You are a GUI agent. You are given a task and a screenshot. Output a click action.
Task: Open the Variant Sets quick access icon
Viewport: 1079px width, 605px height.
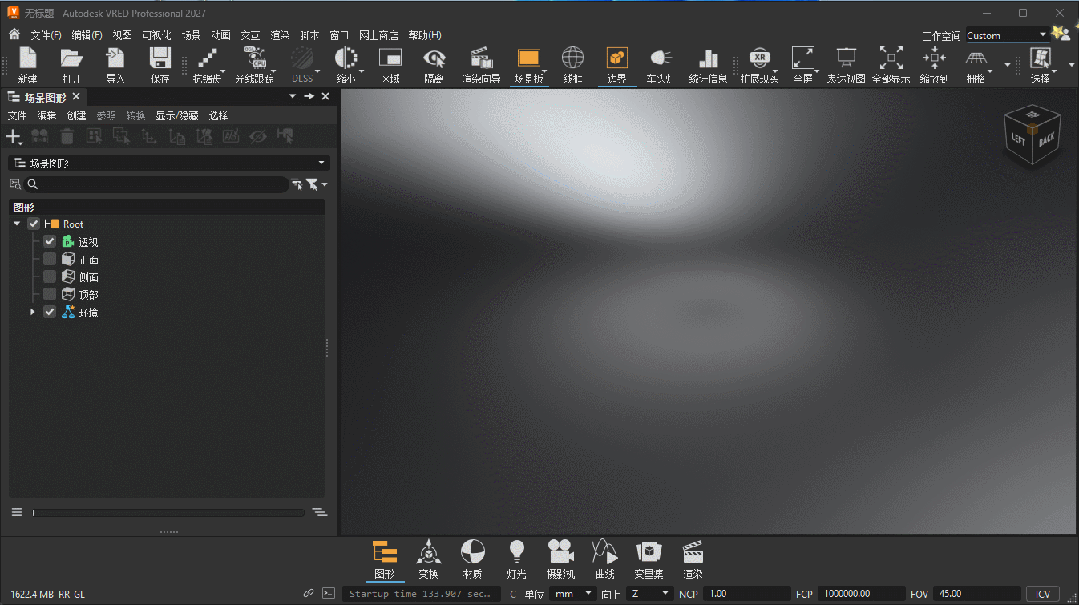pyautogui.click(x=648, y=552)
